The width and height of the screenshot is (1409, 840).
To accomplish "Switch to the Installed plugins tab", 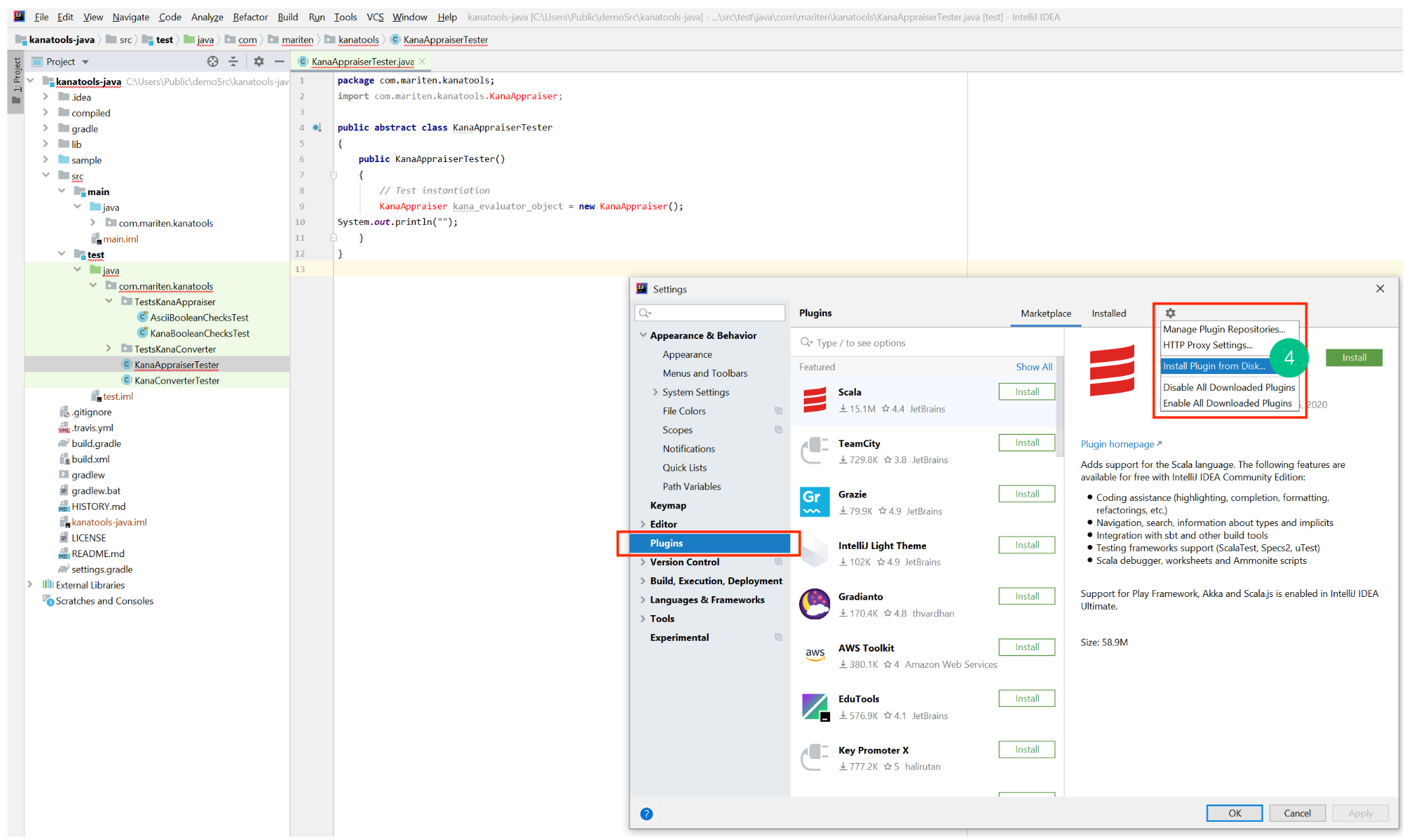I will [x=1108, y=313].
